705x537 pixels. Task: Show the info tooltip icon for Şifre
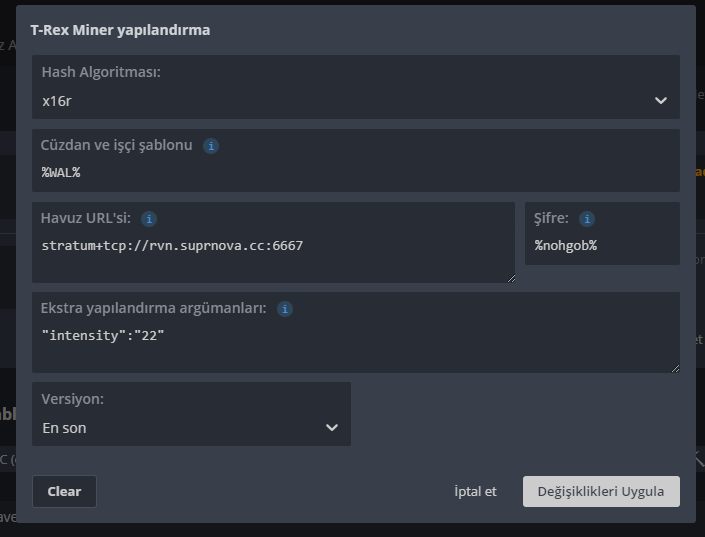click(x=587, y=219)
